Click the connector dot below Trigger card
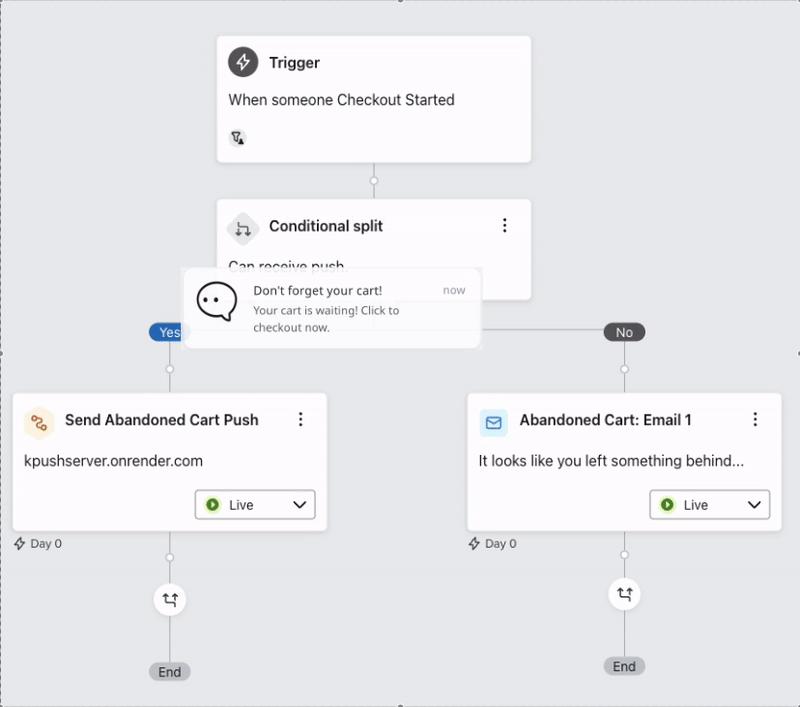 click(x=374, y=181)
